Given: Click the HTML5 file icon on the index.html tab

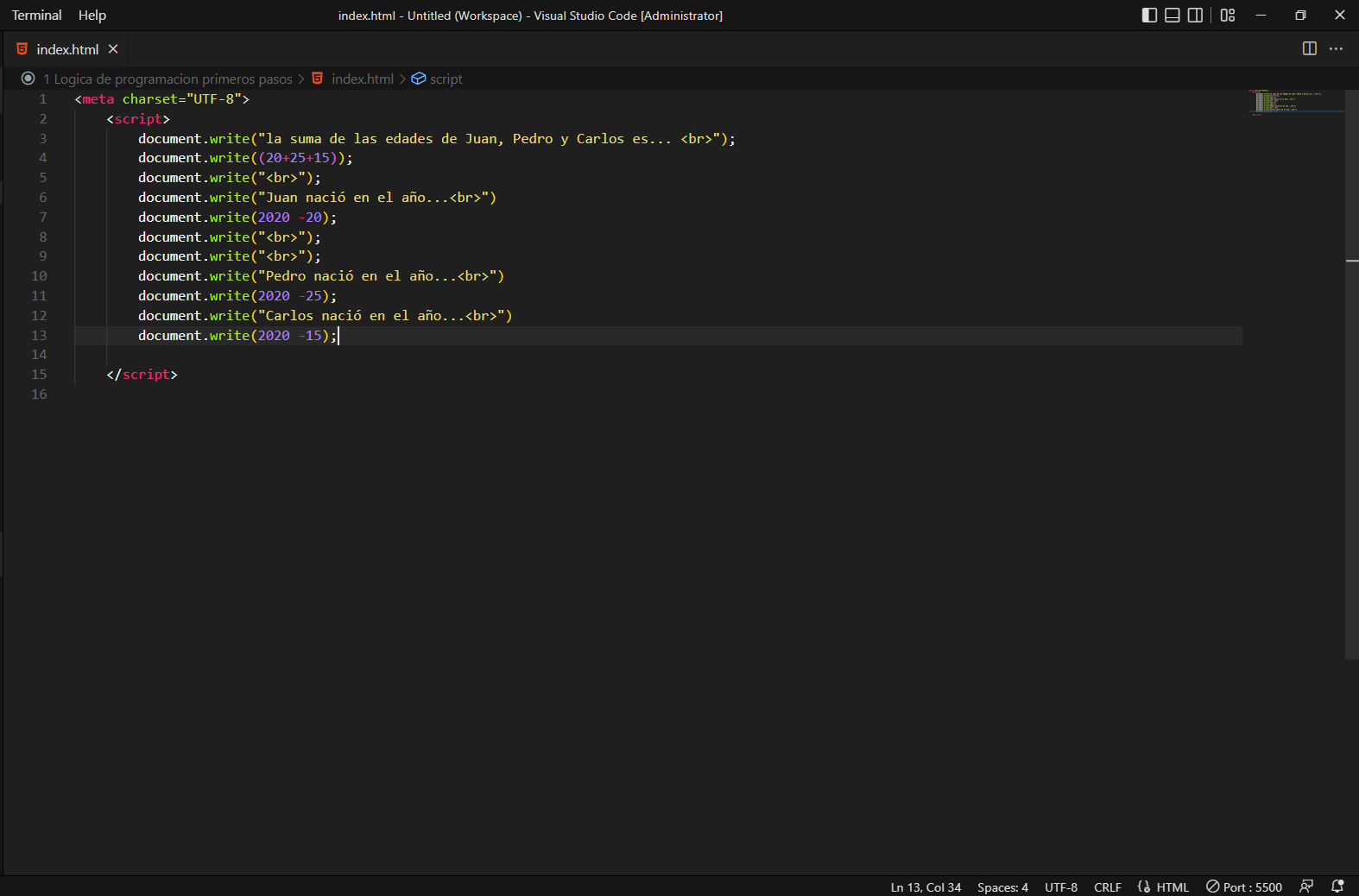Looking at the screenshot, I should tap(22, 49).
